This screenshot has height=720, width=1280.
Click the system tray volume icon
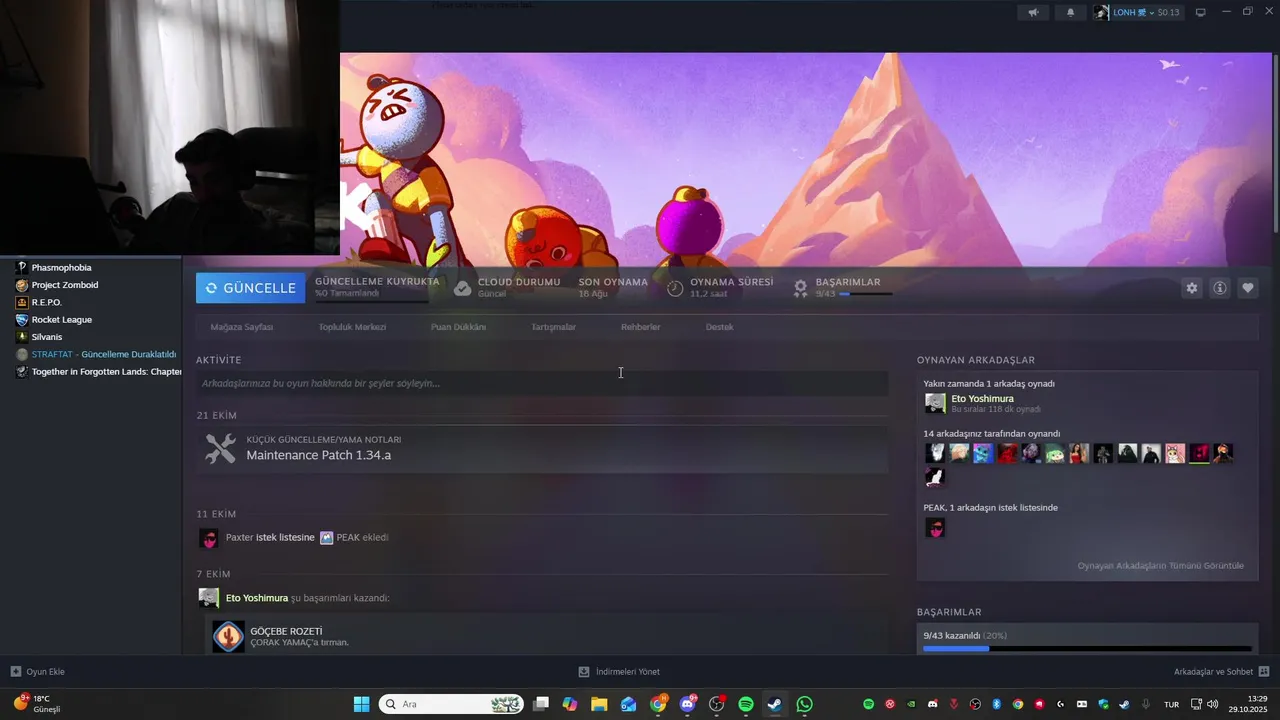tap(1213, 704)
